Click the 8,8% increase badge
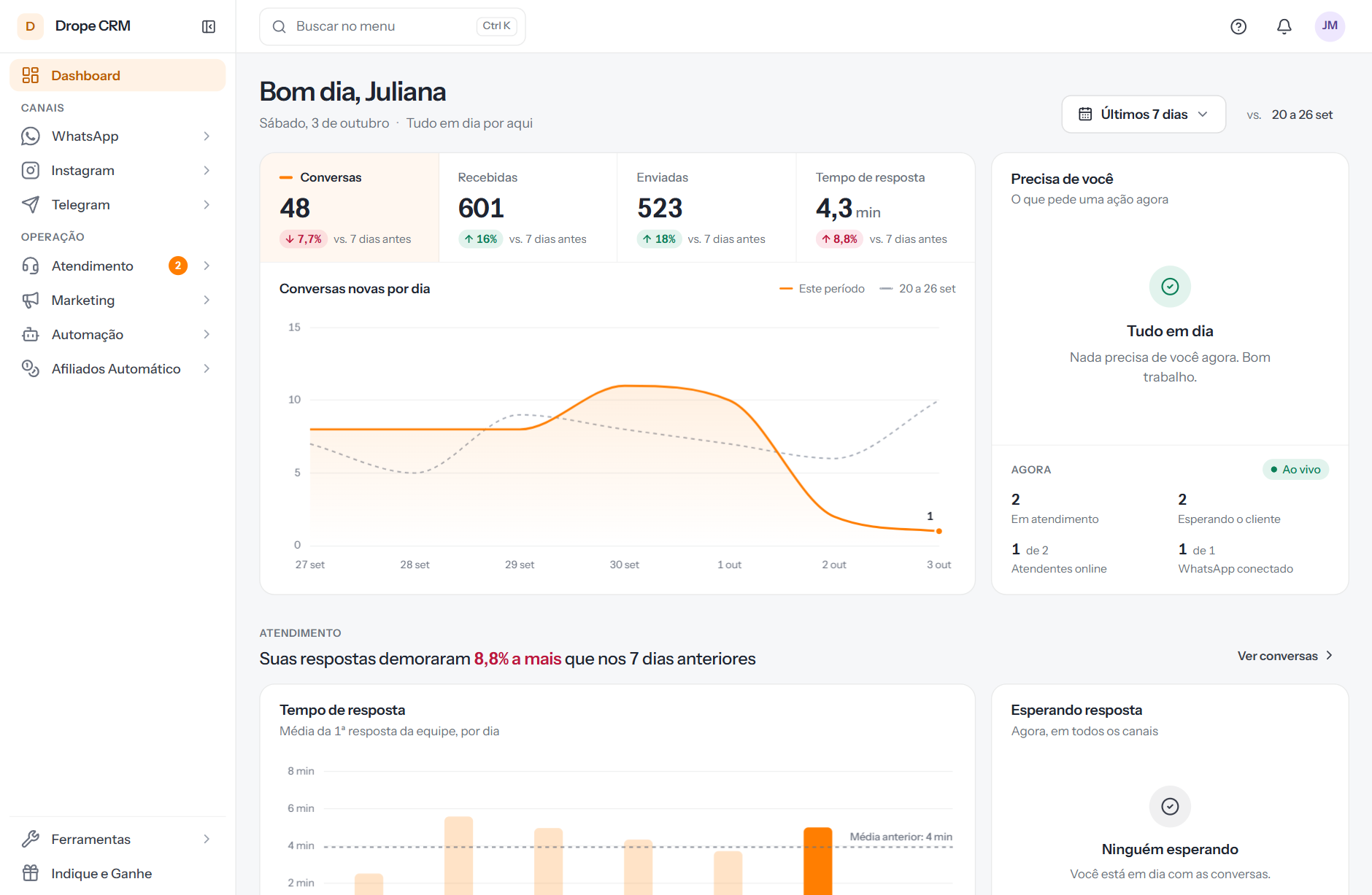The image size is (1372, 895). click(839, 239)
